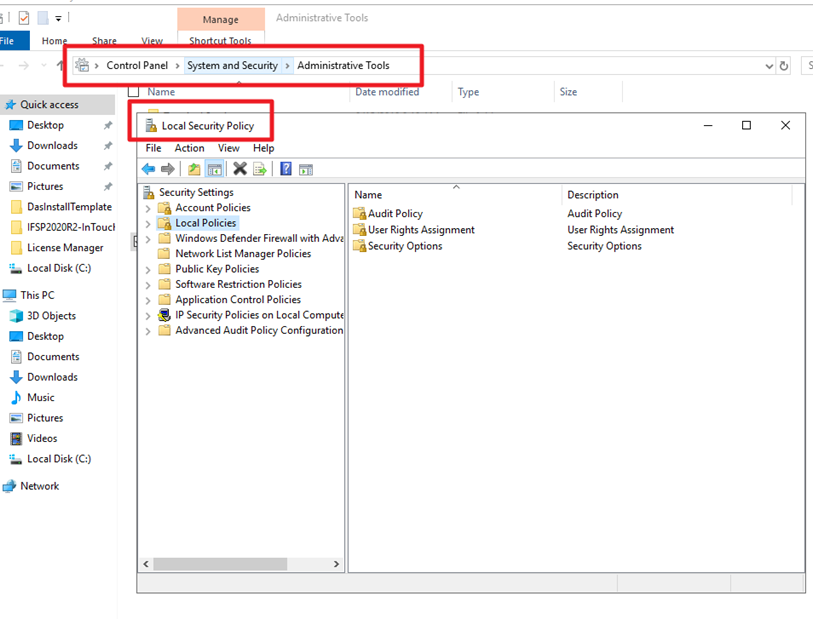Open This PC in navigation pane
This screenshot has height=619, width=813.
click(x=37, y=296)
